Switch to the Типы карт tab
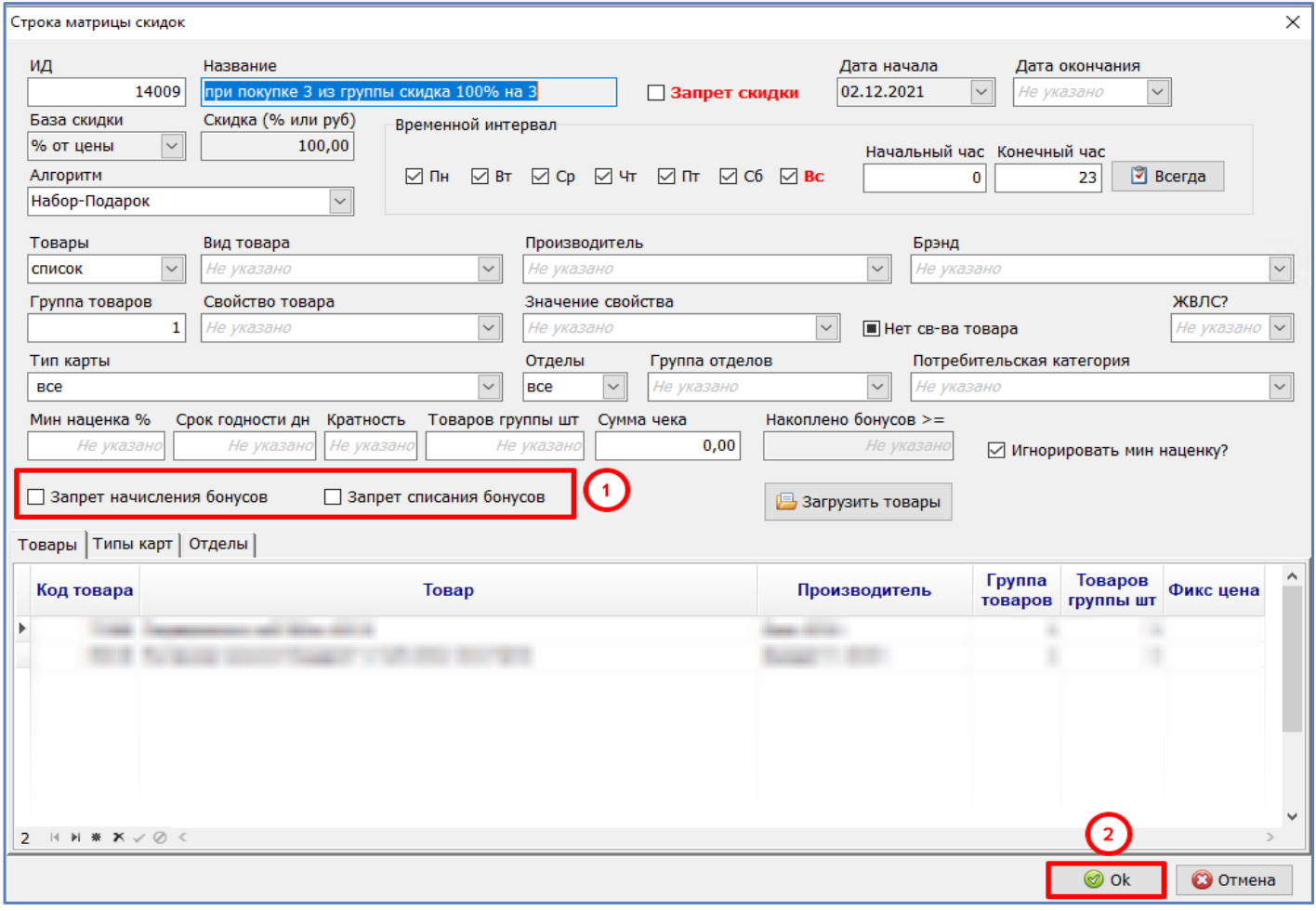1316x911 pixels. coord(133,545)
